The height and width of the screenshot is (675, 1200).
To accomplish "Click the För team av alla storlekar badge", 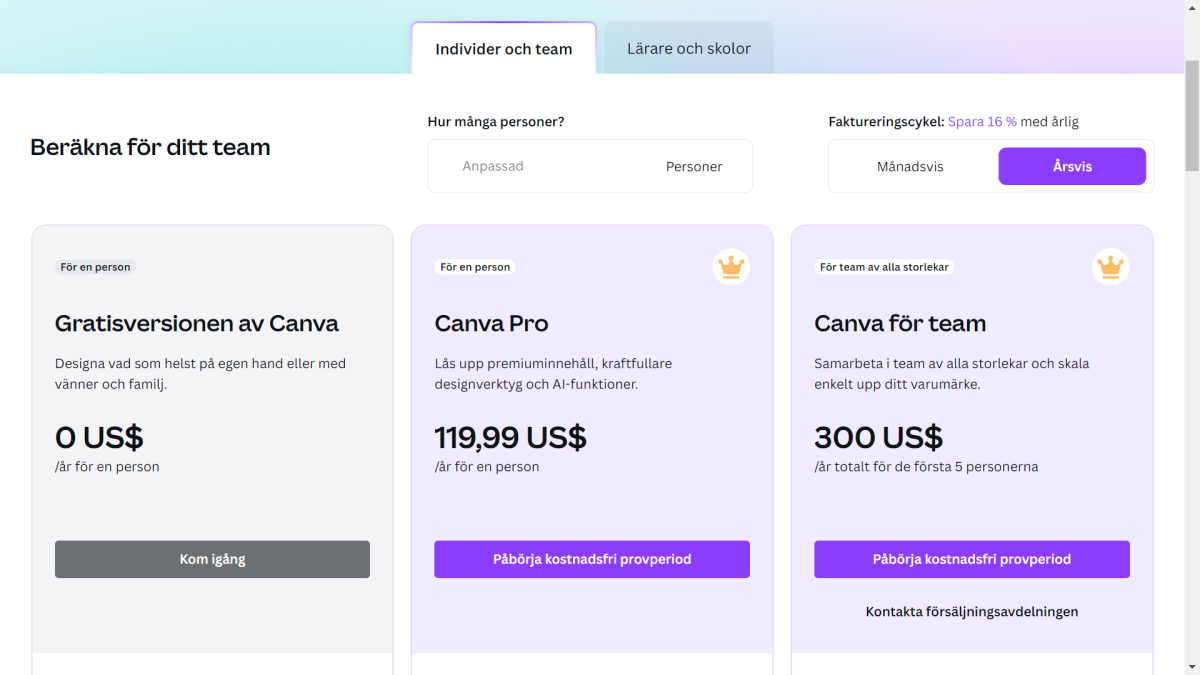I will (x=884, y=267).
